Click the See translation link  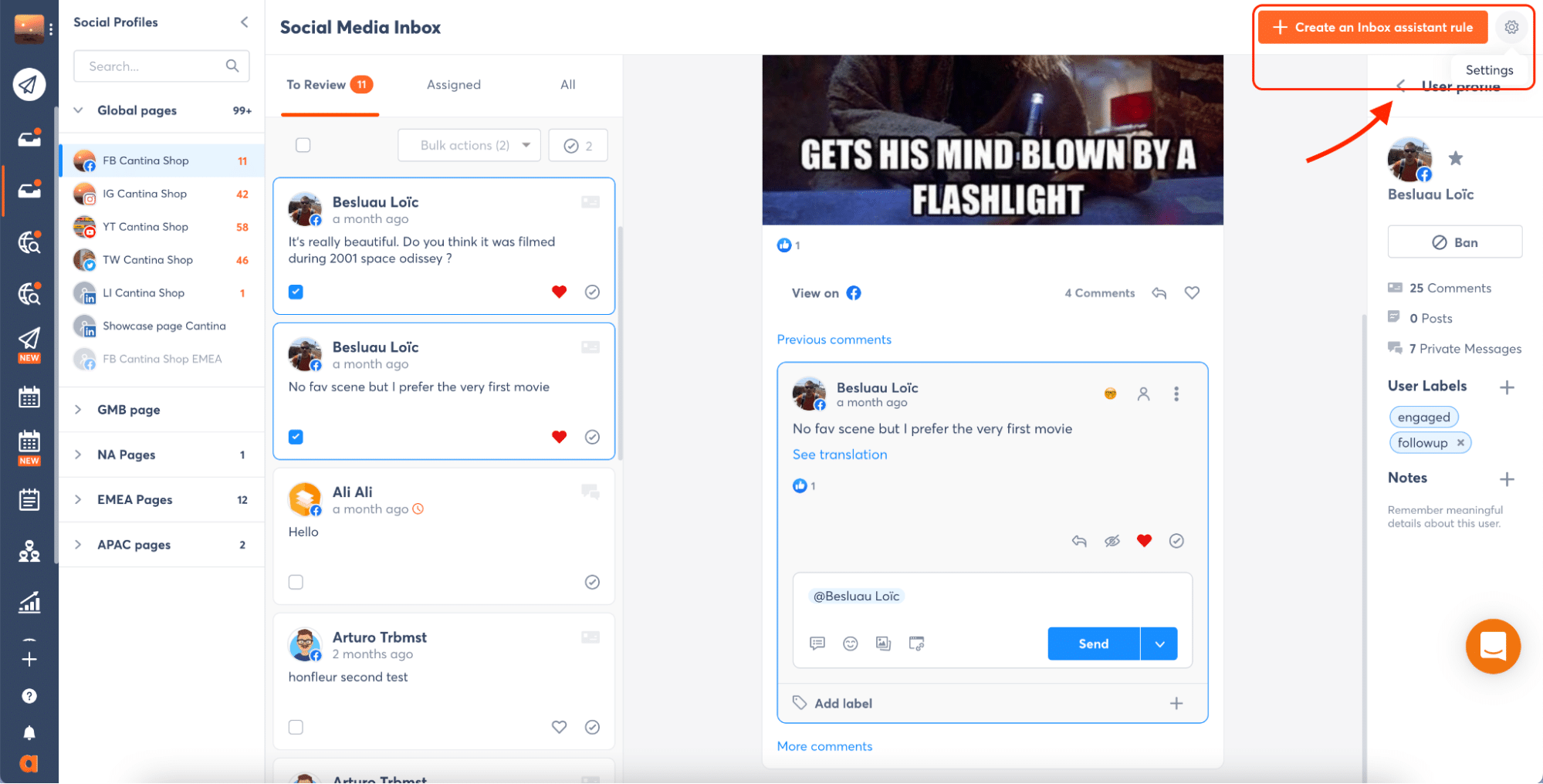pyautogui.click(x=840, y=455)
